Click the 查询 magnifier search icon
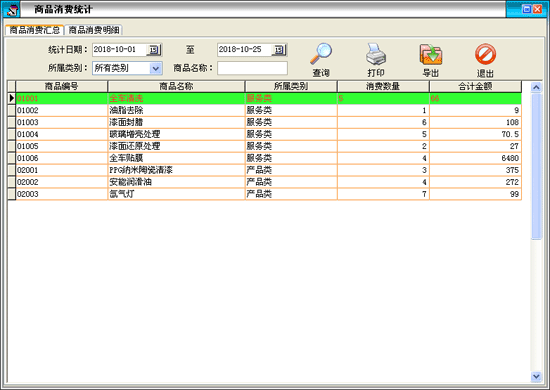The width and height of the screenshot is (550, 390). point(321,54)
